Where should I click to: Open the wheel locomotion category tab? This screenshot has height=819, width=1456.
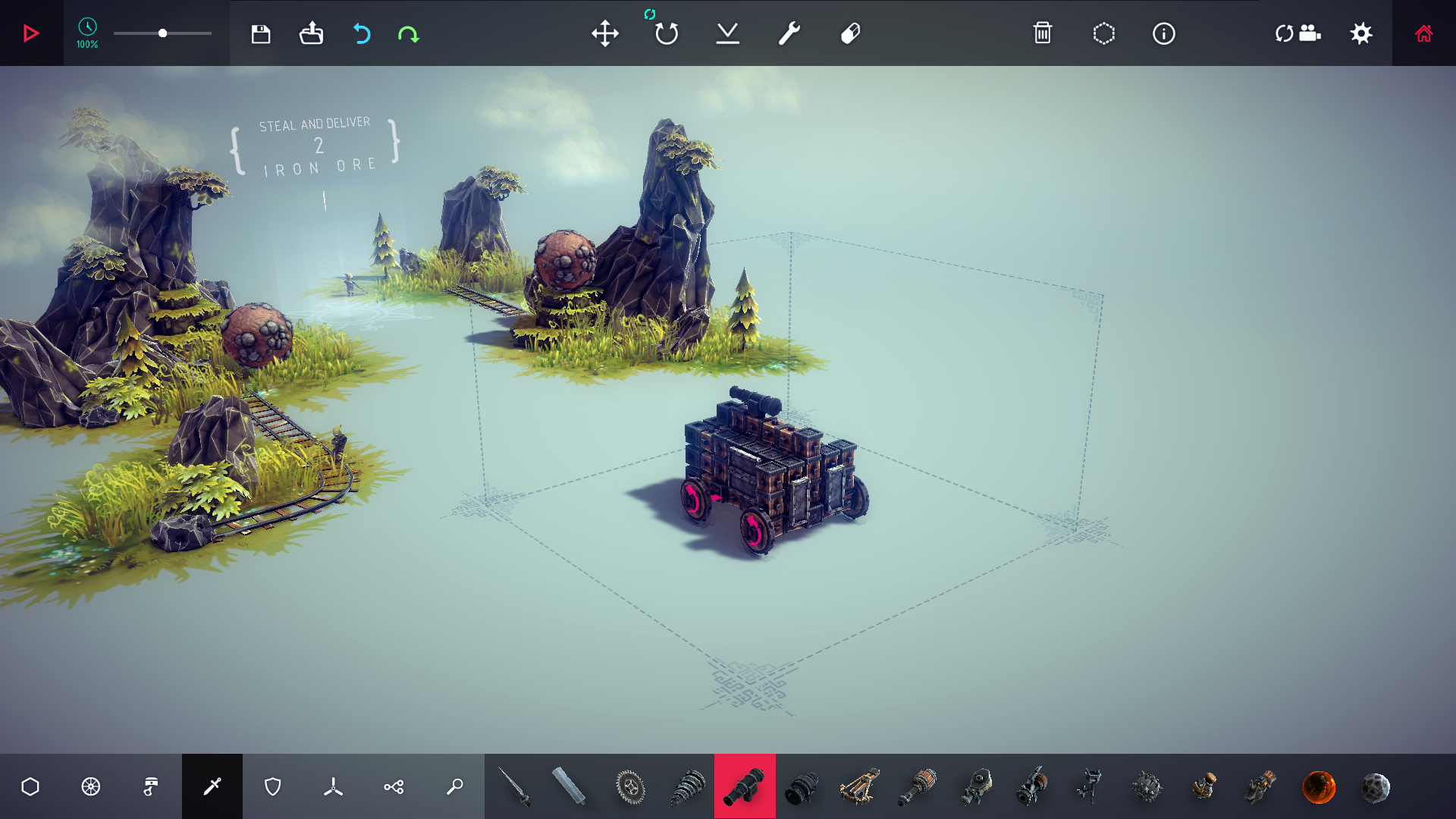pyautogui.click(x=91, y=786)
